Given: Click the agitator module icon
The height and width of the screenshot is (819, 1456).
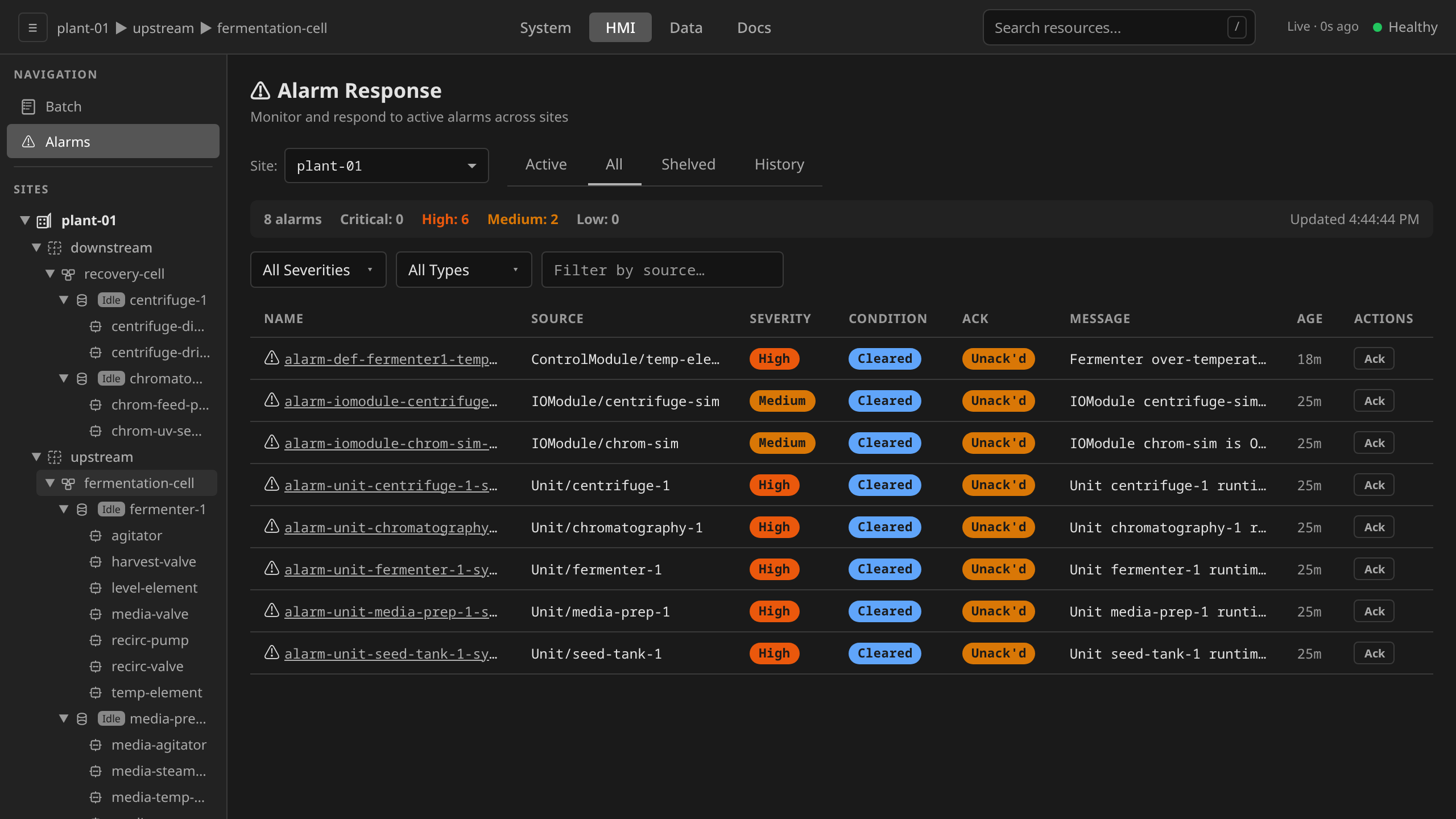Looking at the screenshot, I should [x=96, y=535].
